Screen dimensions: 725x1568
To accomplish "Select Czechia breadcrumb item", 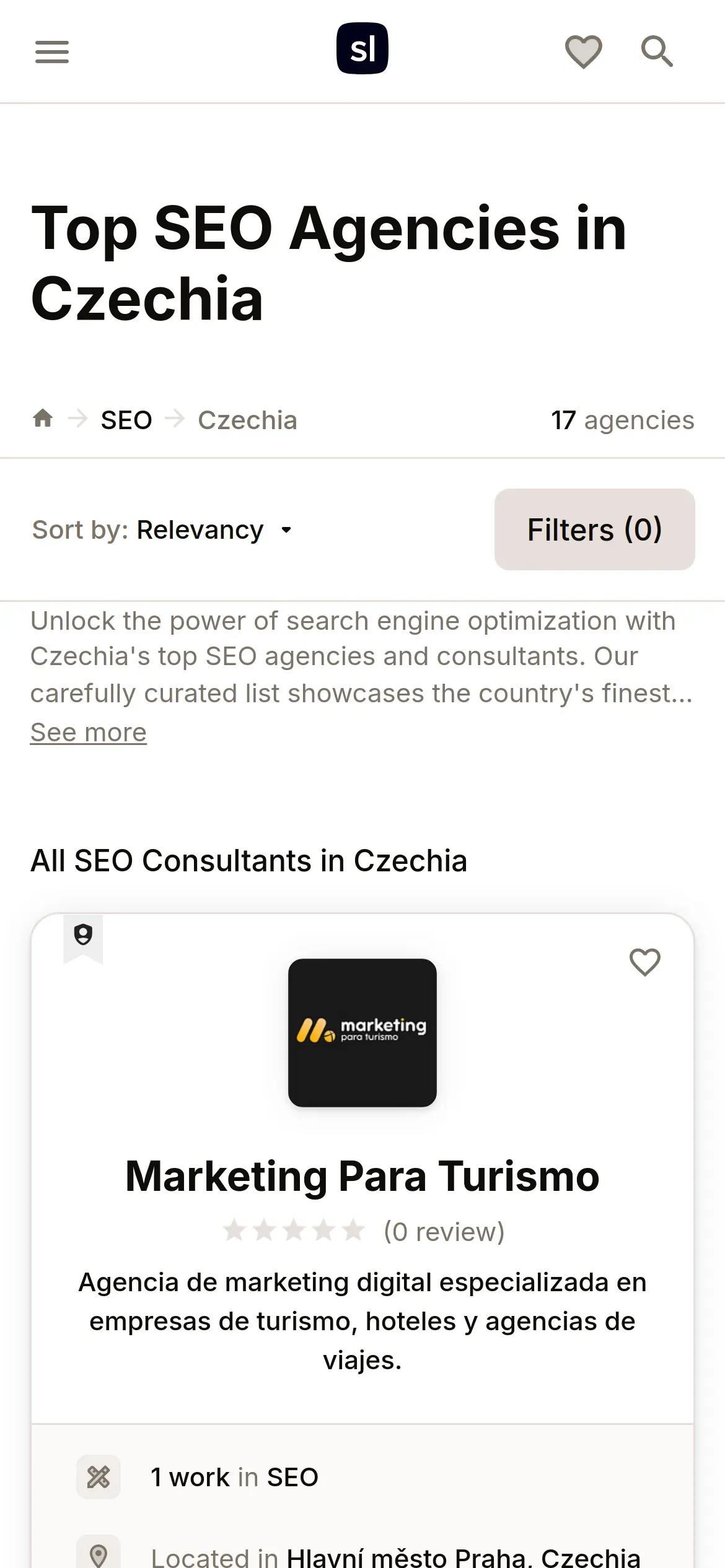I will pos(247,420).
